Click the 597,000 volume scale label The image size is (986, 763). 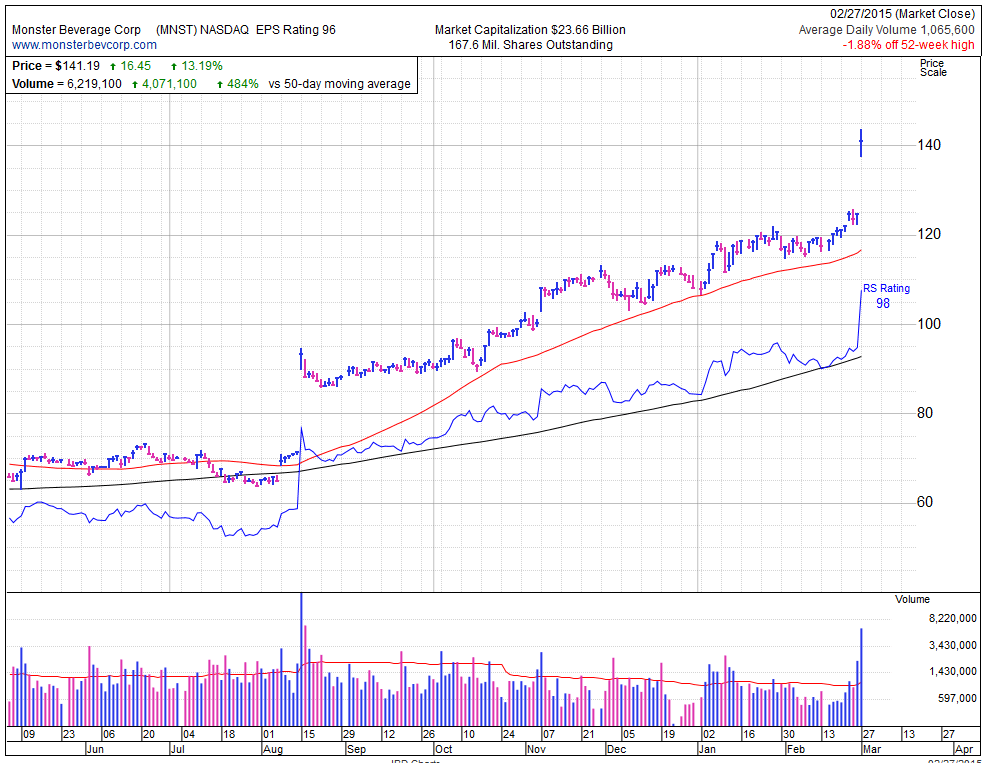tap(960, 698)
